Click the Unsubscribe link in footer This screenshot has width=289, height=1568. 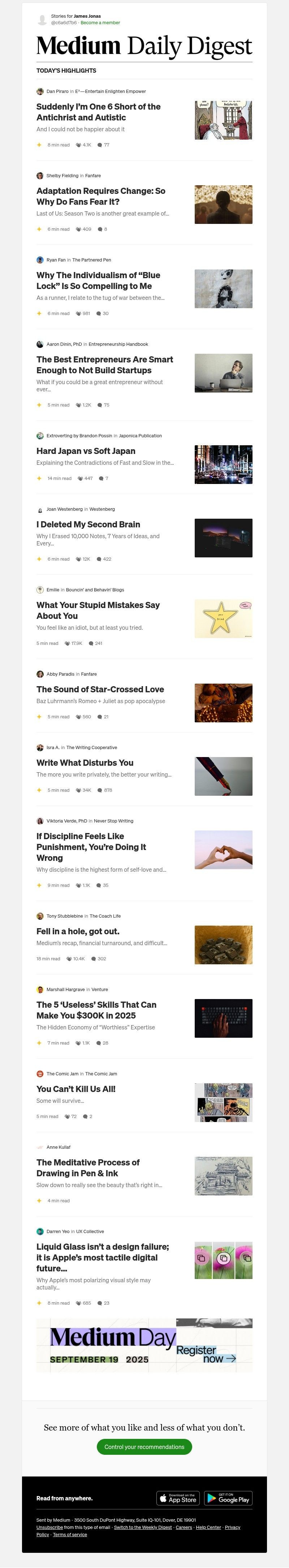click(x=49, y=1527)
